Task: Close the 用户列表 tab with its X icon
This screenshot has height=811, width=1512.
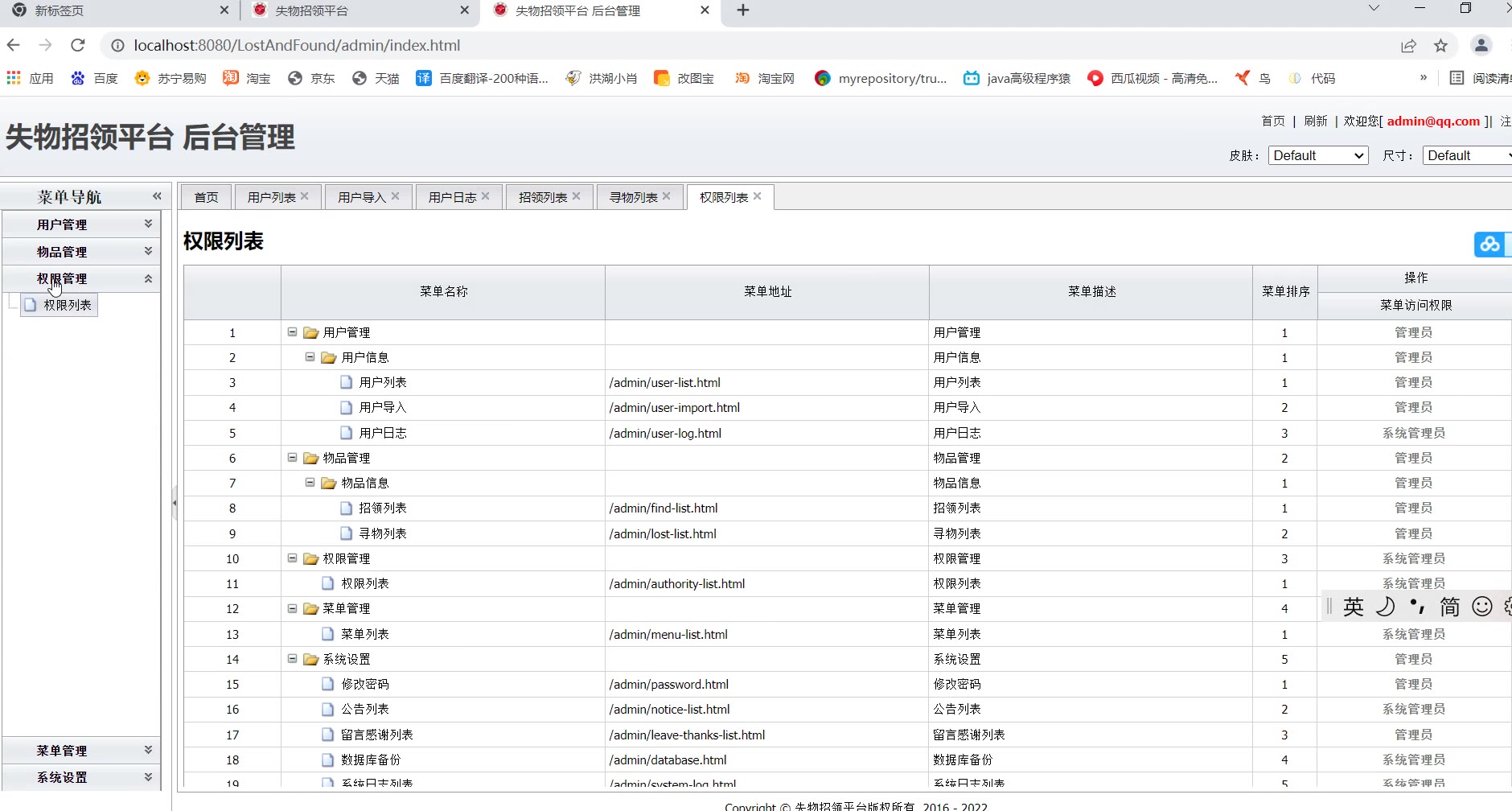Action: click(305, 196)
